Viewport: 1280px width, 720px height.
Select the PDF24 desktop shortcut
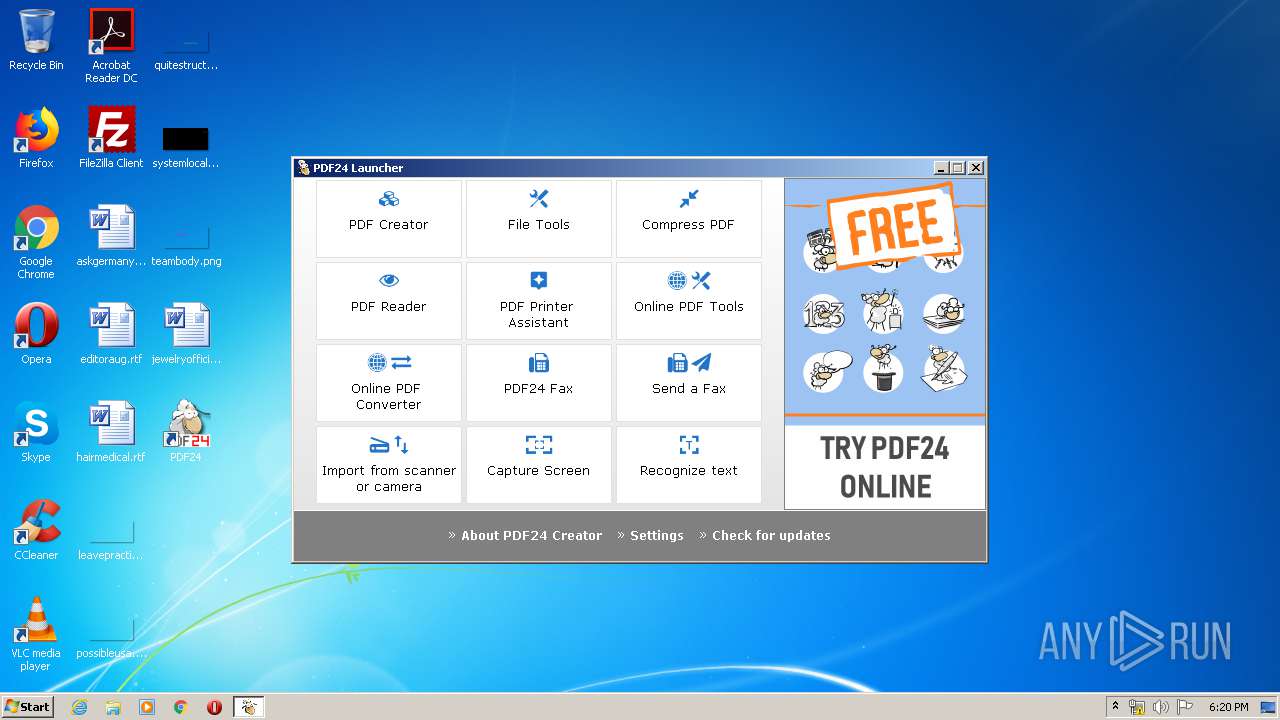point(186,432)
